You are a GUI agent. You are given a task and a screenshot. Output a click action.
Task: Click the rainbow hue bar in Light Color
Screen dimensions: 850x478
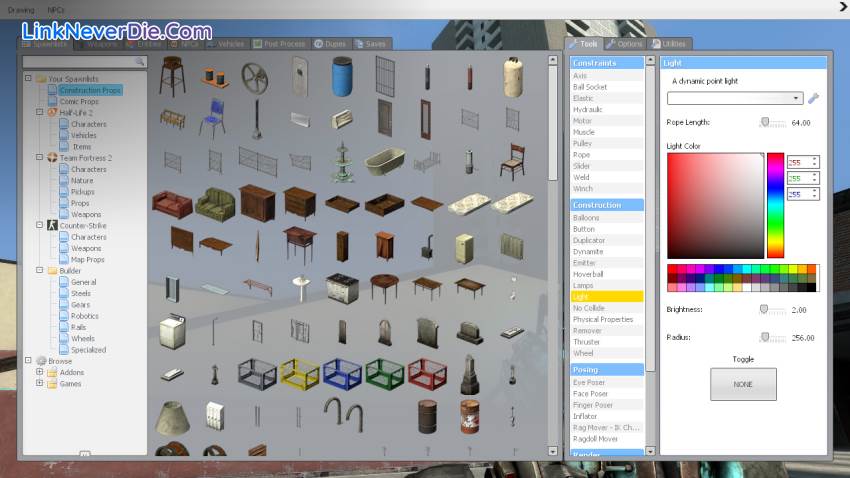(775, 205)
